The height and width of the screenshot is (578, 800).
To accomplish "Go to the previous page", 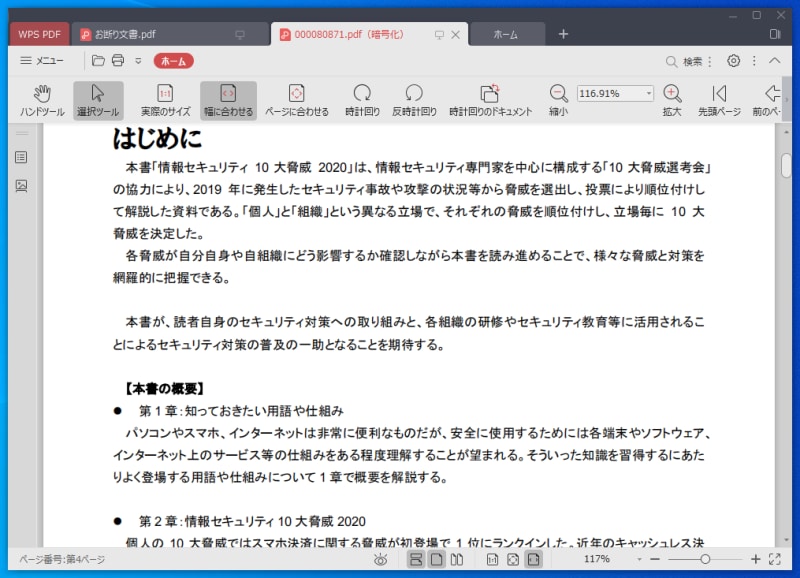I will click(767, 100).
